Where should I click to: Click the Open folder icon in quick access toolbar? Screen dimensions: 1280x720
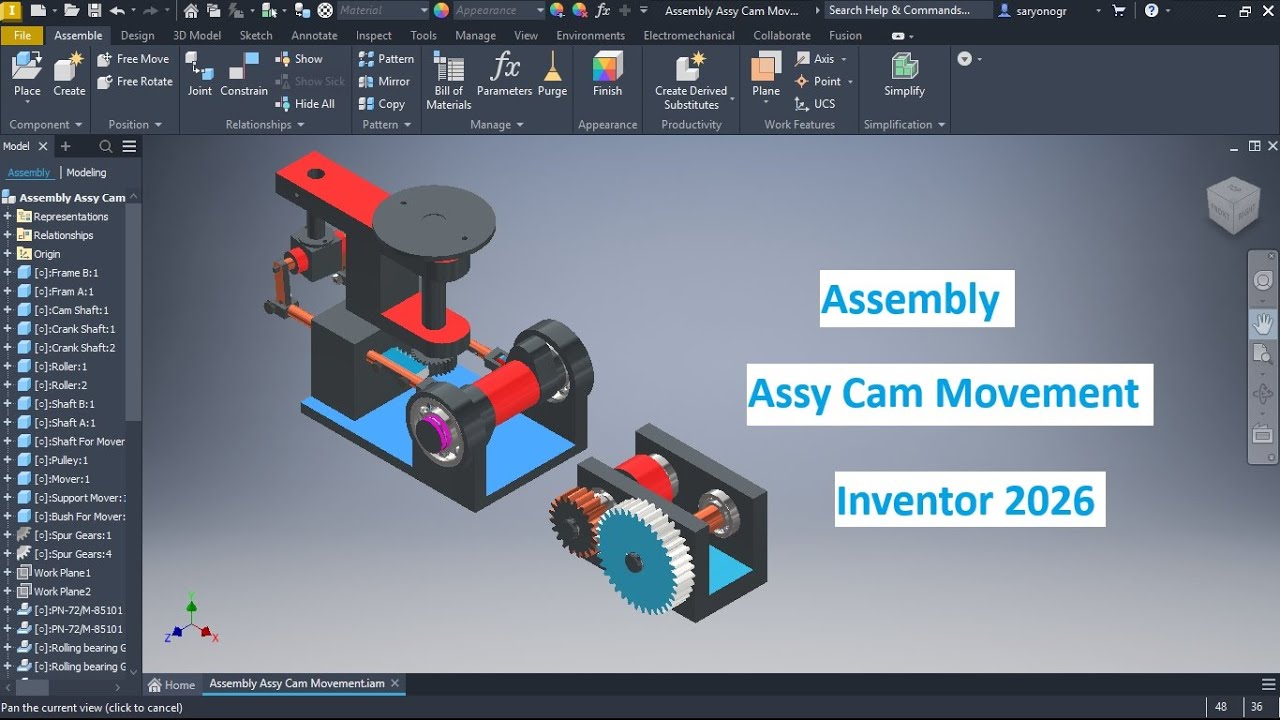71,11
